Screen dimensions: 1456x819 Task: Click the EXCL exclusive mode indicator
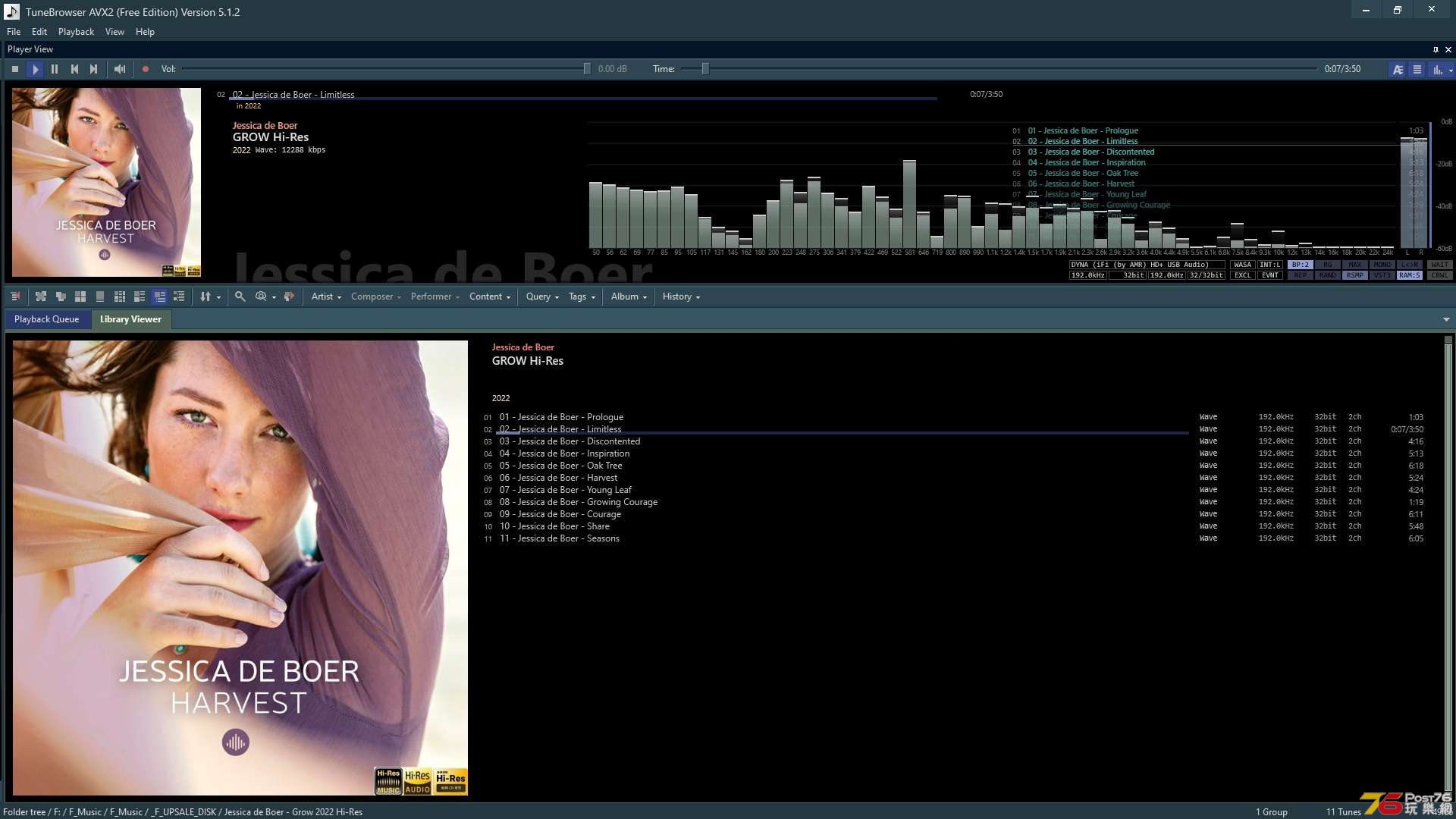[x=1243, y=275]
